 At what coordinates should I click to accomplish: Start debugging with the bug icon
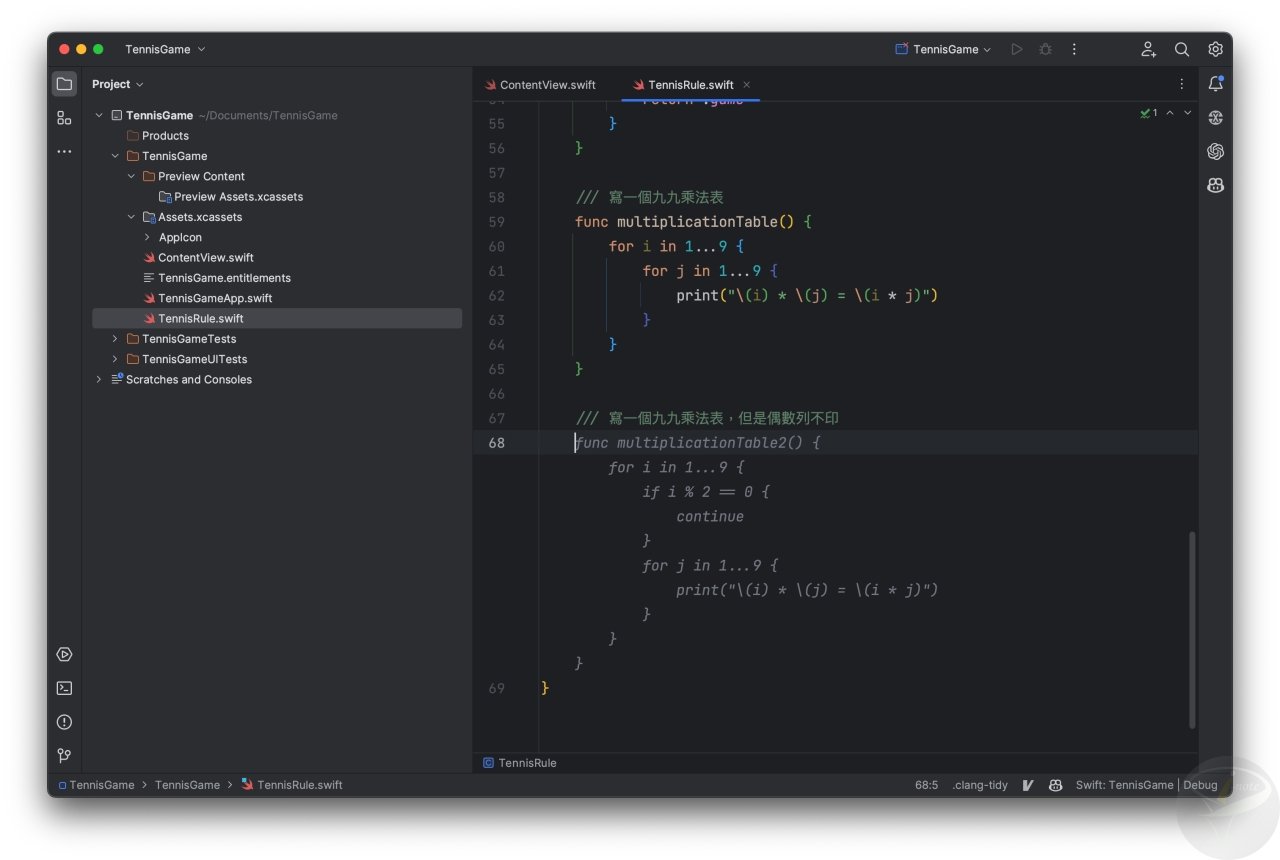coord(1045,48)
